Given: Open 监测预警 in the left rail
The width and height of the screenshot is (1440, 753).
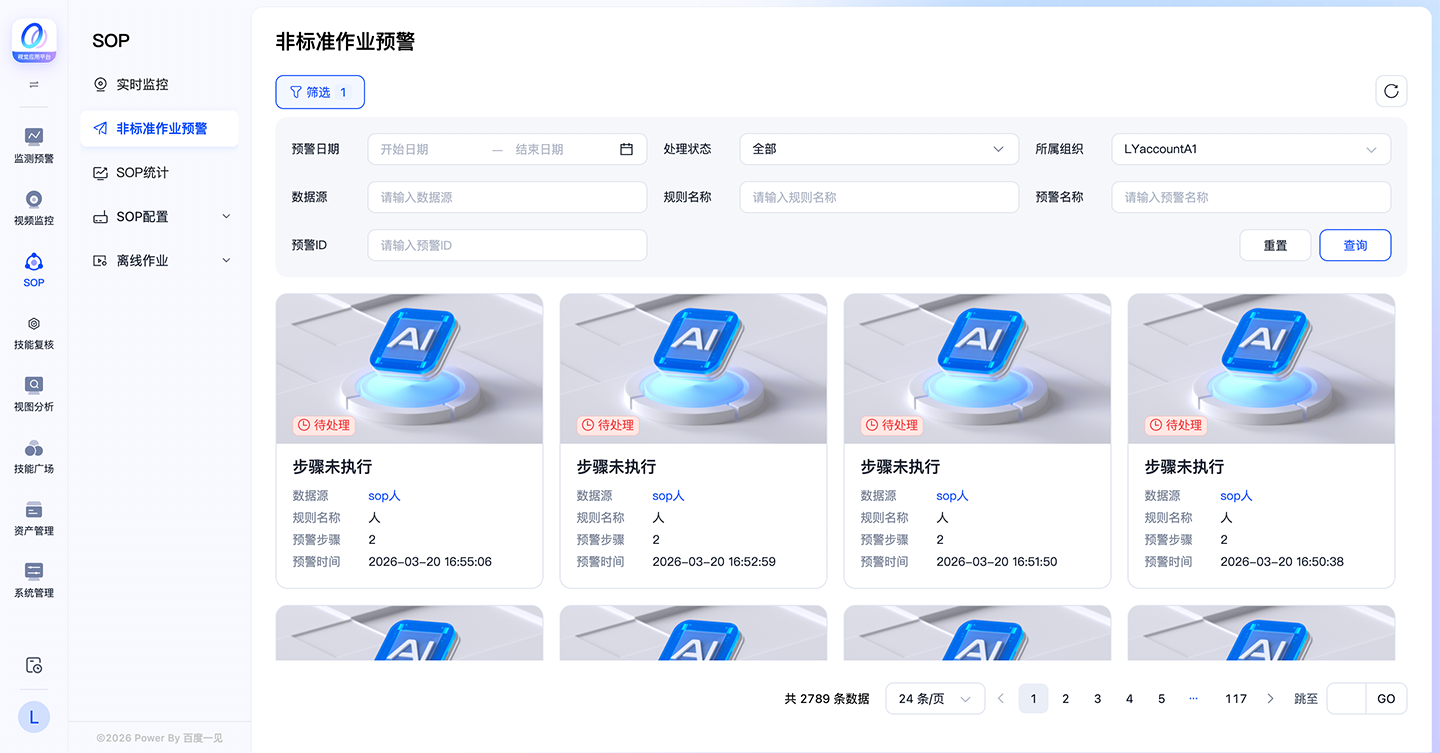Looking at the screenshot, I should click(34, 144).
